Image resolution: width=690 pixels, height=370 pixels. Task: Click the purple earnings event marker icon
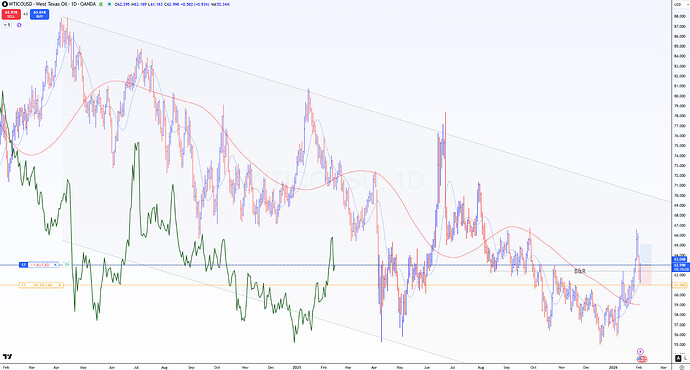[x=640, y=352]
